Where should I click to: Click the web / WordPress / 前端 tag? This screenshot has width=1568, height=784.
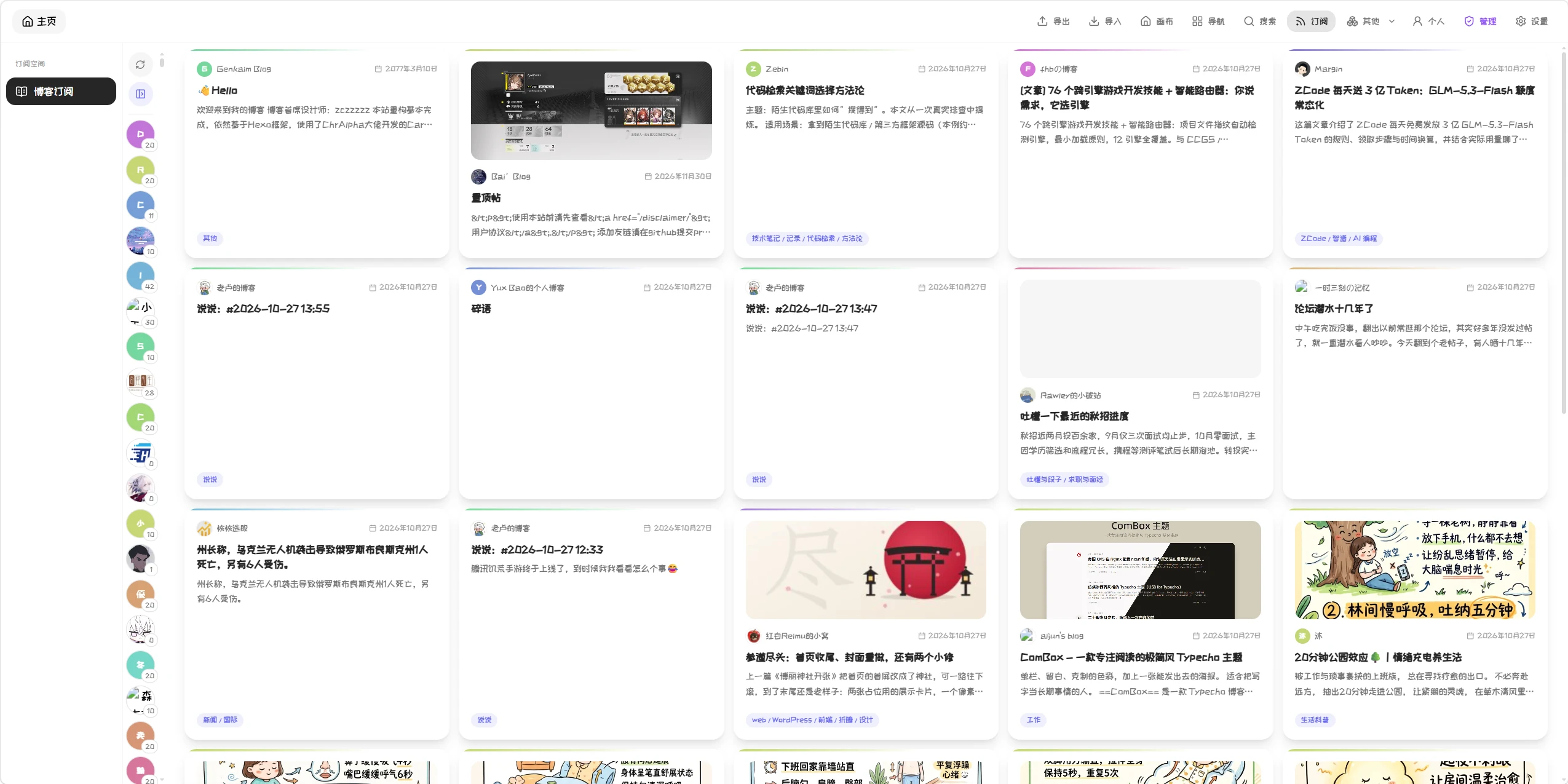pos(812,720)
